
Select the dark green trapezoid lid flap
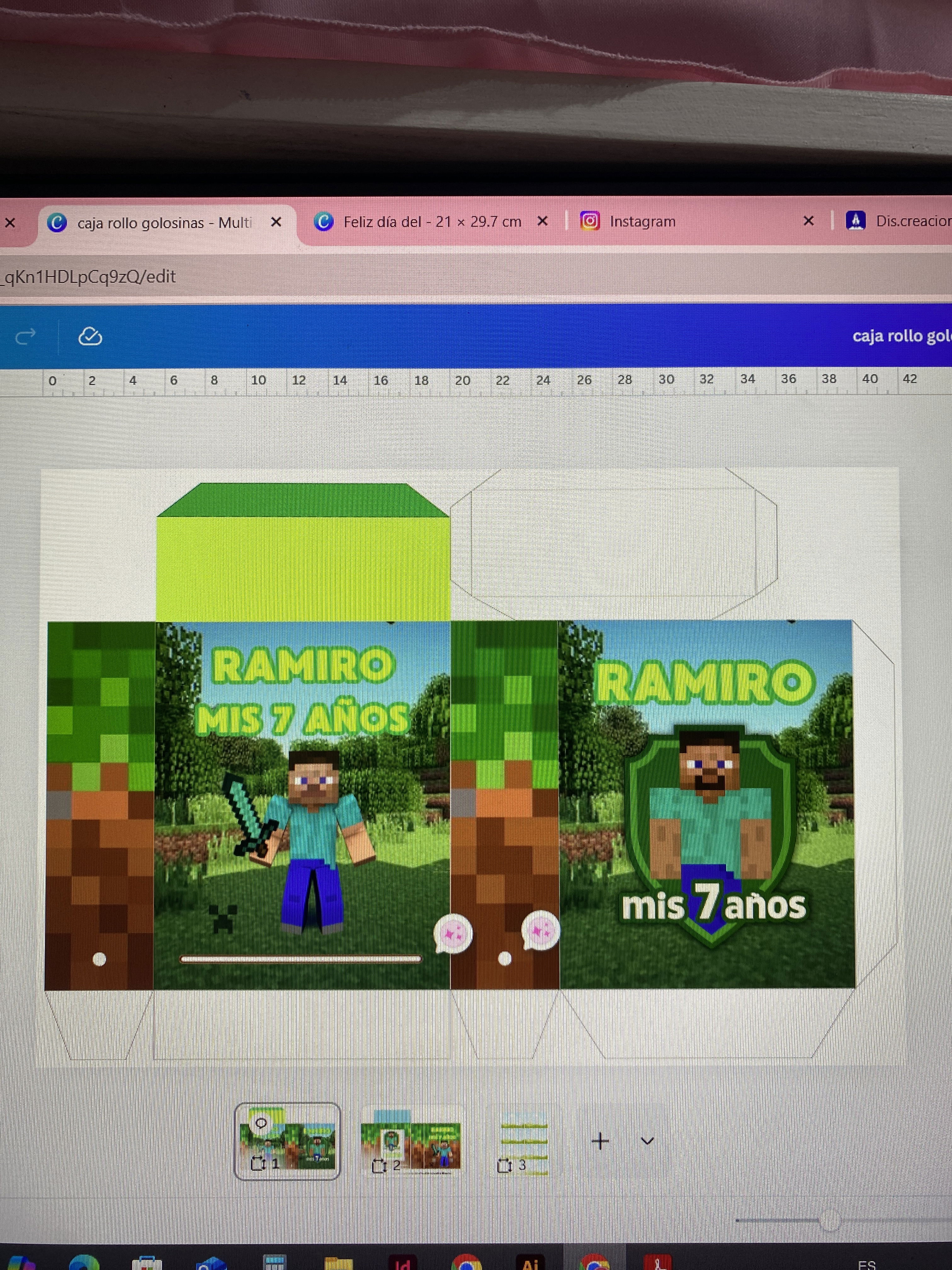pyautogui.click(x=303, y=500)
